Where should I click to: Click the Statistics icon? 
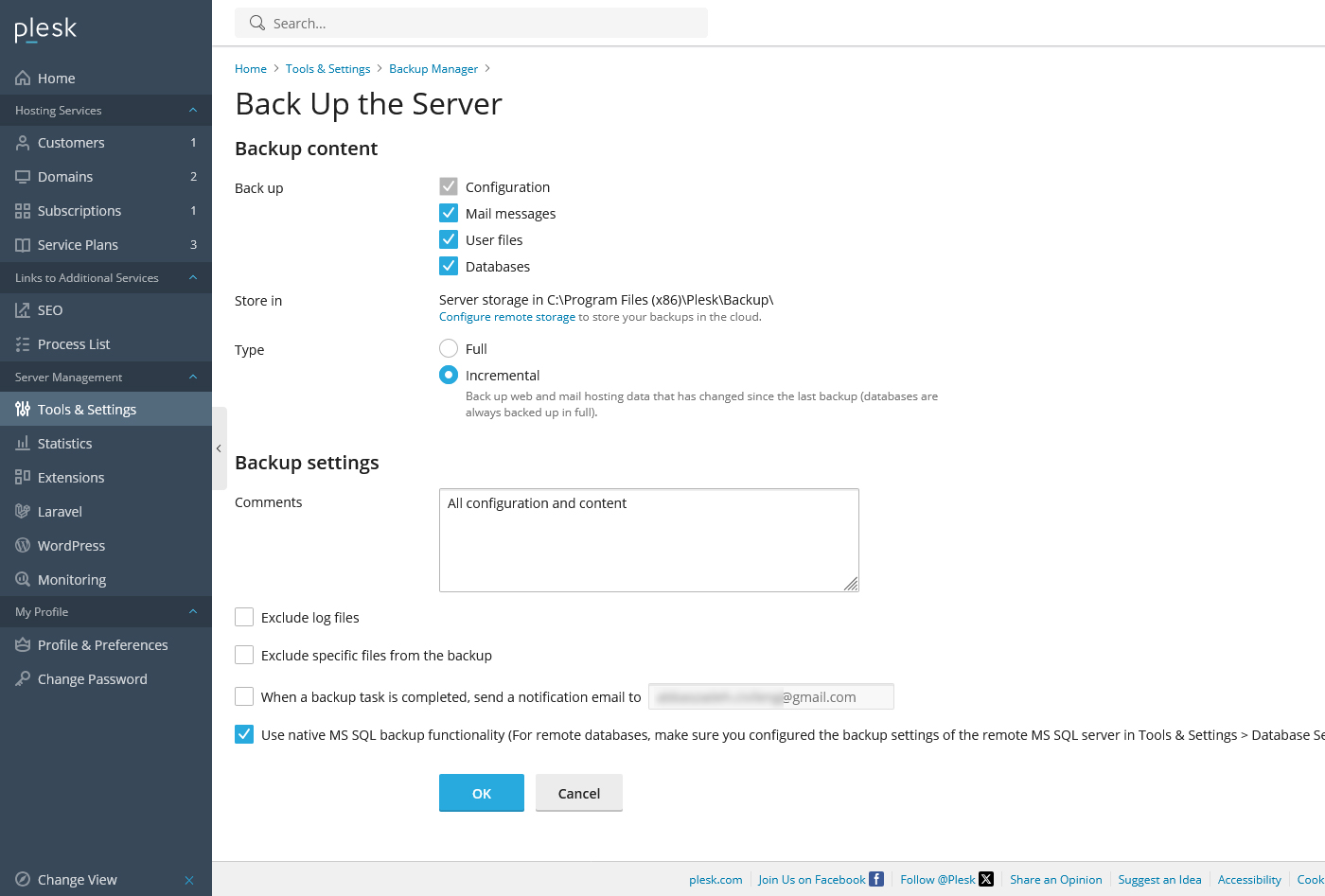coord(21,443)
